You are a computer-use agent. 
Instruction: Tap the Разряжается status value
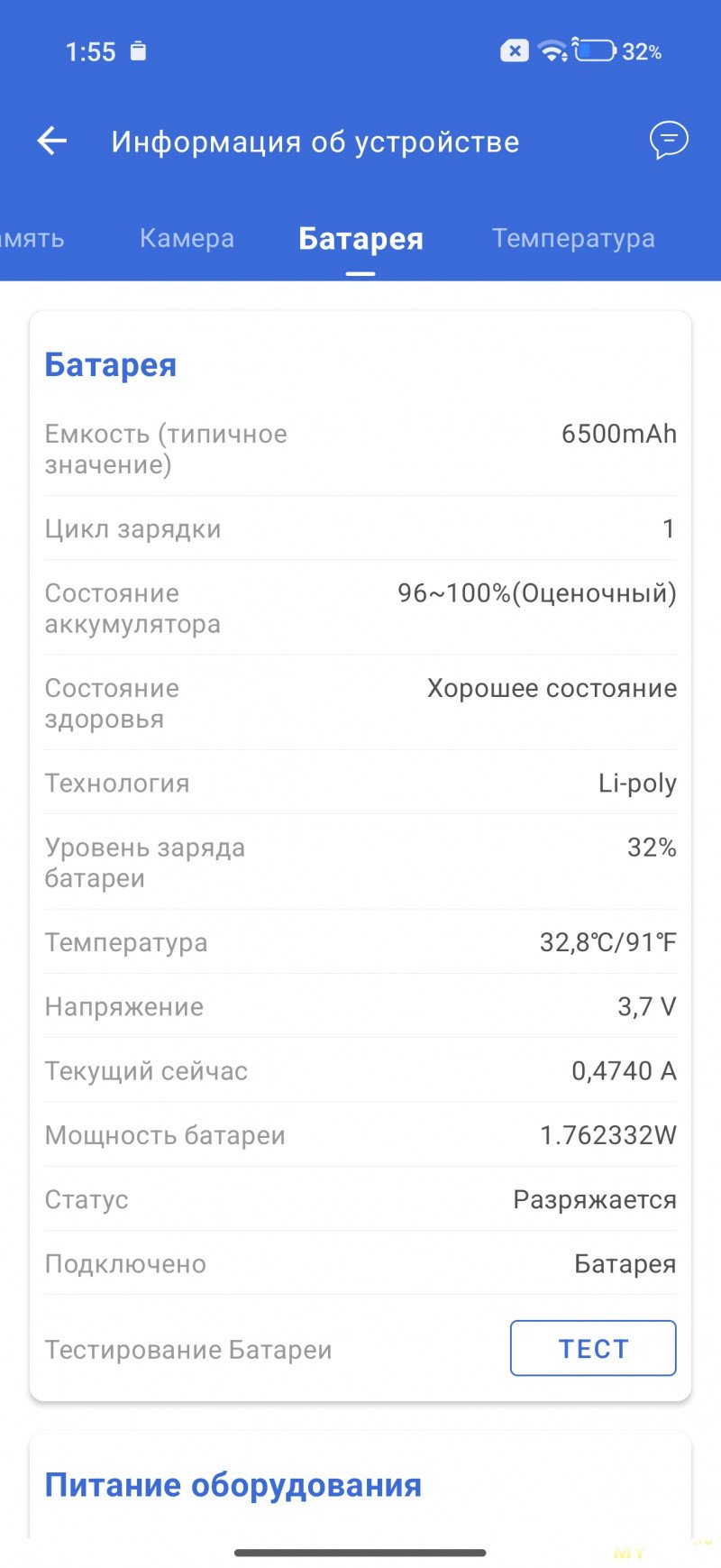click(x=595, y=1199)
